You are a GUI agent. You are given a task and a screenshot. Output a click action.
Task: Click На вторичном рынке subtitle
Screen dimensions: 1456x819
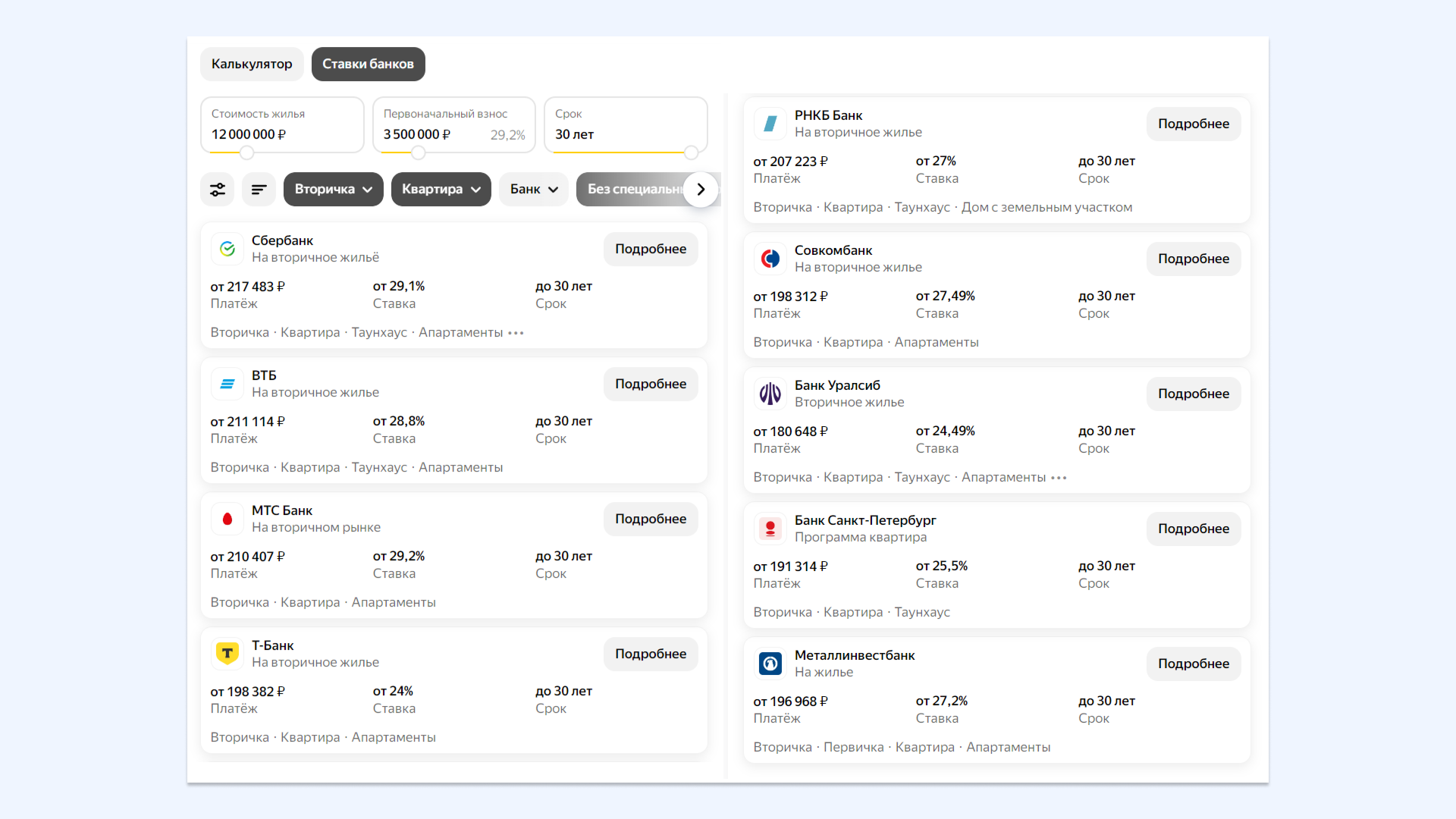click(x=316, y=527)
